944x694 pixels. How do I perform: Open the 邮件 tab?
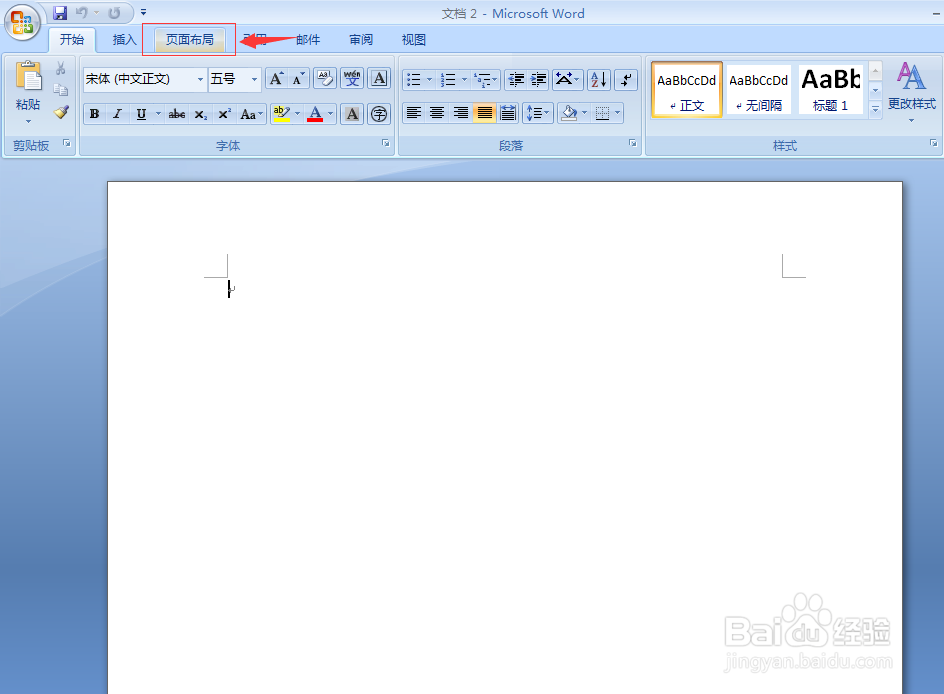click(308, 40)
